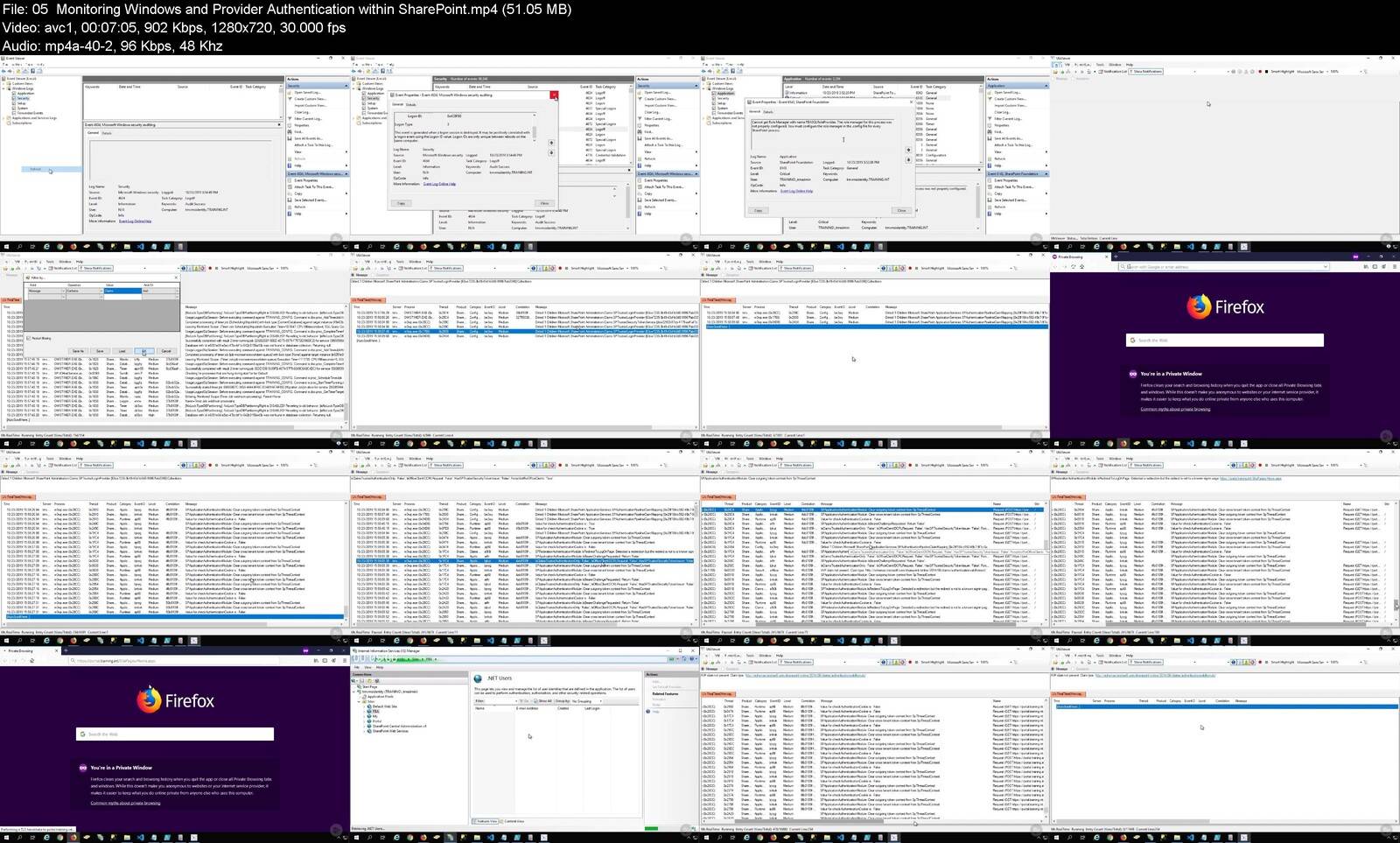Switch to Details tab in SharePoint Foundation Event Properties dialog
Viewport: 1400px width, 843px height.
click(x=768, y=112)
